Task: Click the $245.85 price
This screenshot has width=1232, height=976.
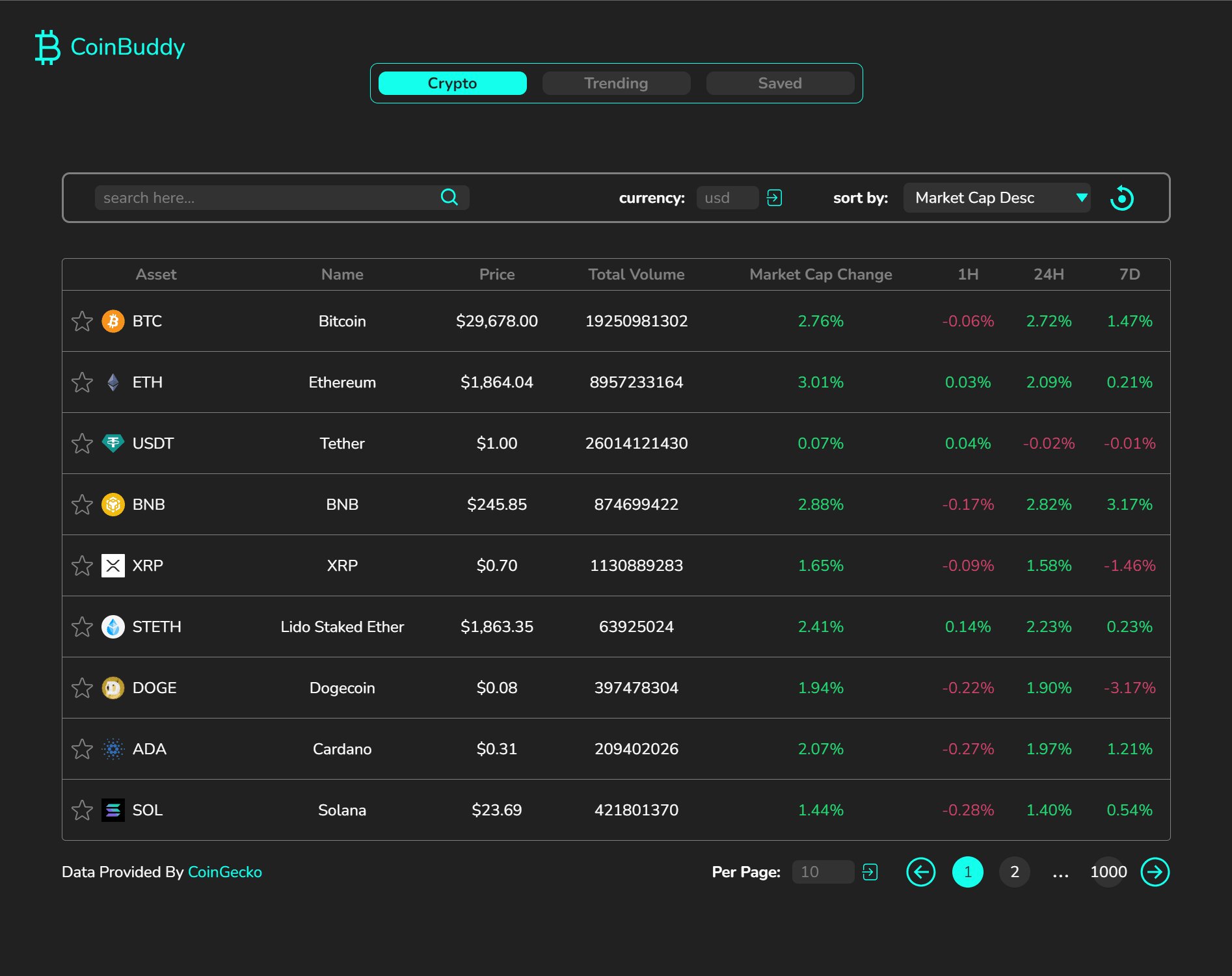Action: click(497, 505)
